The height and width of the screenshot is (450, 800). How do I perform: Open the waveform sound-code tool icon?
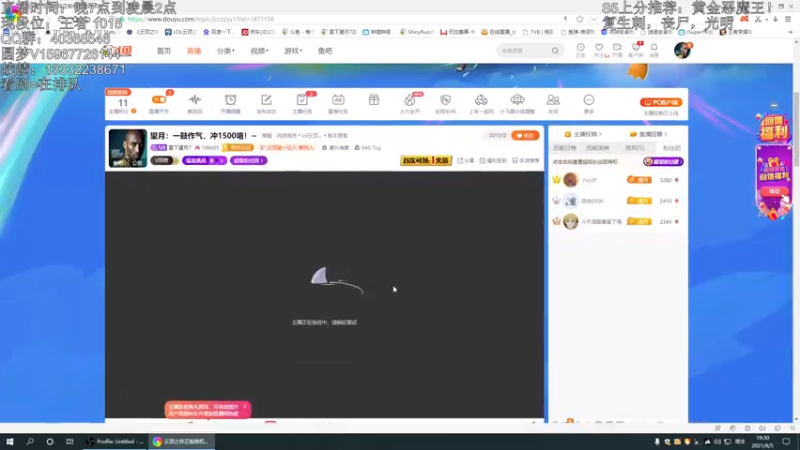195,99
